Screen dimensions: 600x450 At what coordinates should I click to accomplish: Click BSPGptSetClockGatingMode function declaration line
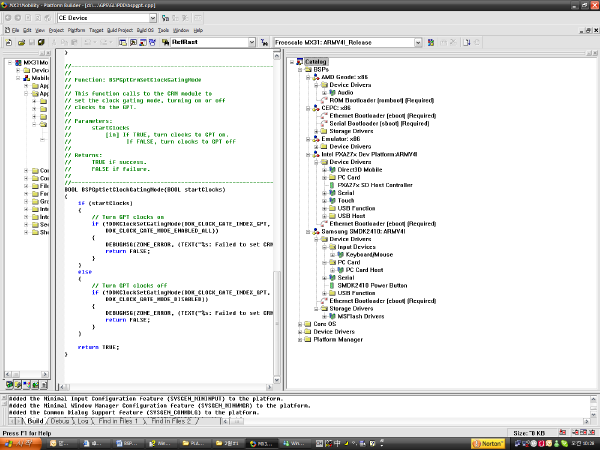coord(145,189)
